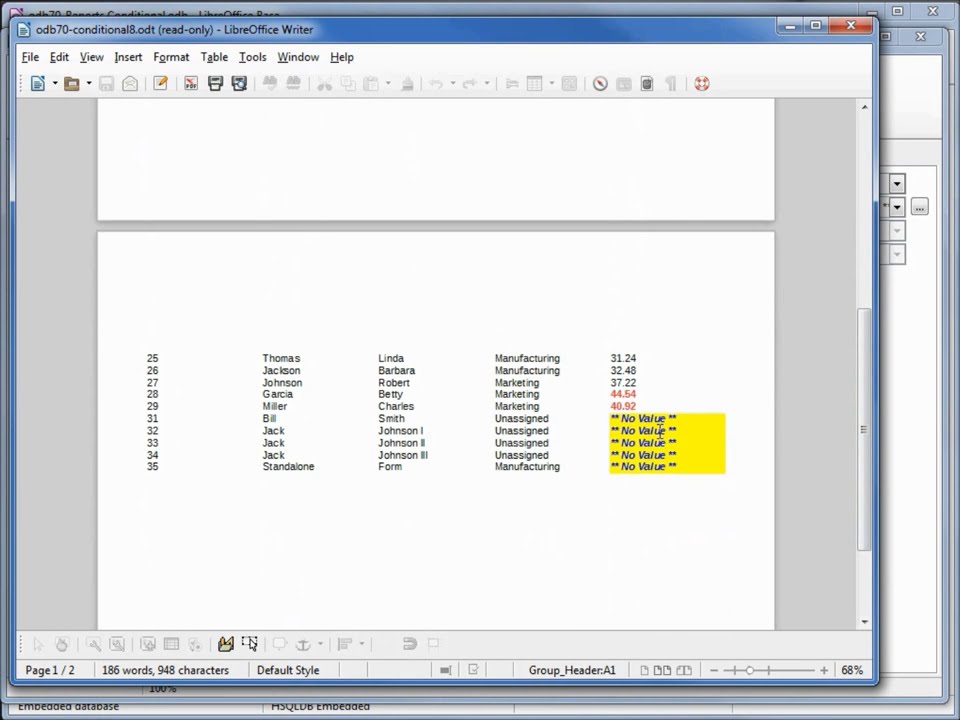The image size is (960, 720).
Task: Click Default Style in status bar
Action: click(288, 670)
